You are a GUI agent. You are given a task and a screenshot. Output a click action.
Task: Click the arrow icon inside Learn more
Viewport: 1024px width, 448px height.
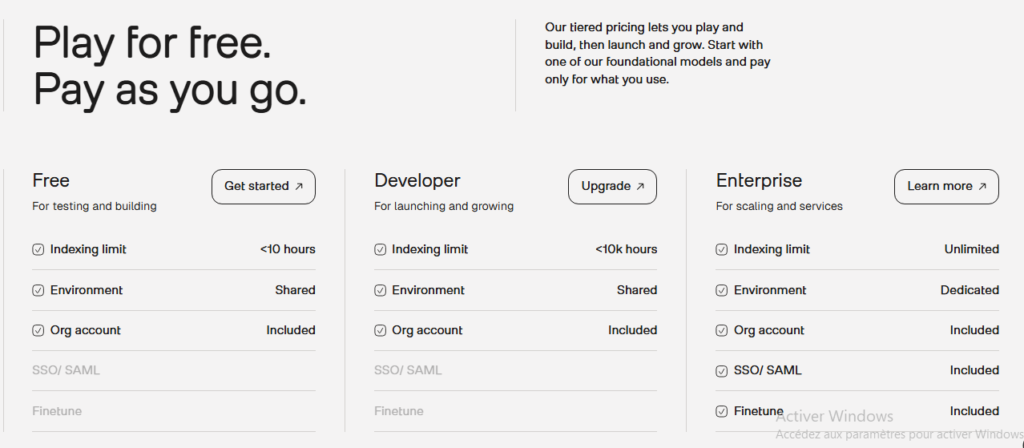tap(982, 186)
